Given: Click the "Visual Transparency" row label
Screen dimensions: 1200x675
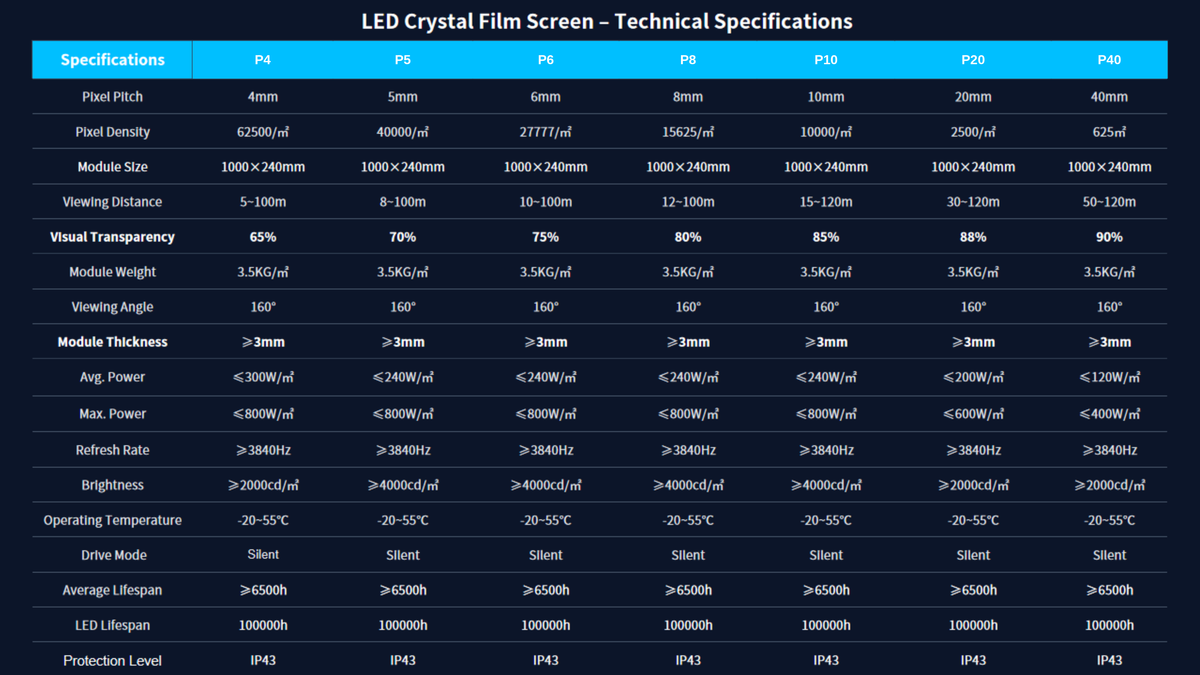Looking at the screenshot, I should 112,237.
